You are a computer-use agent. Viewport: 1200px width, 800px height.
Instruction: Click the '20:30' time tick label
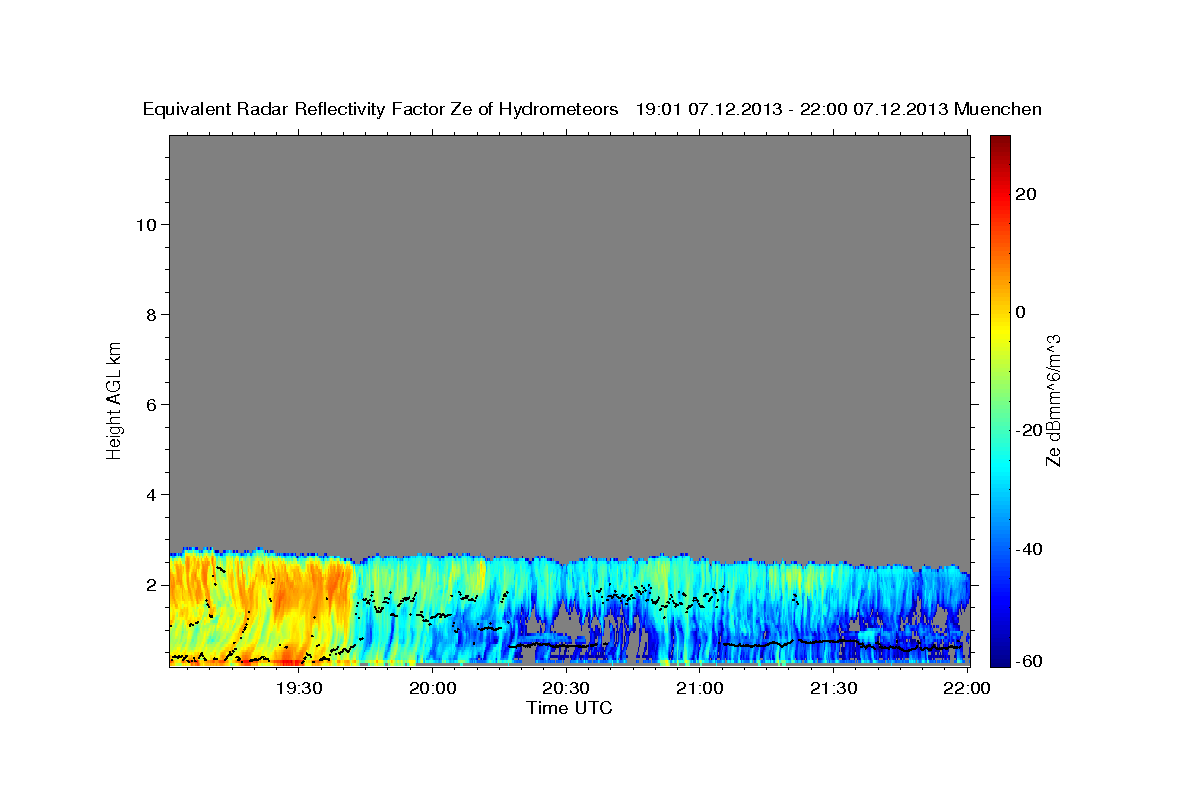[x=566, y=688]
